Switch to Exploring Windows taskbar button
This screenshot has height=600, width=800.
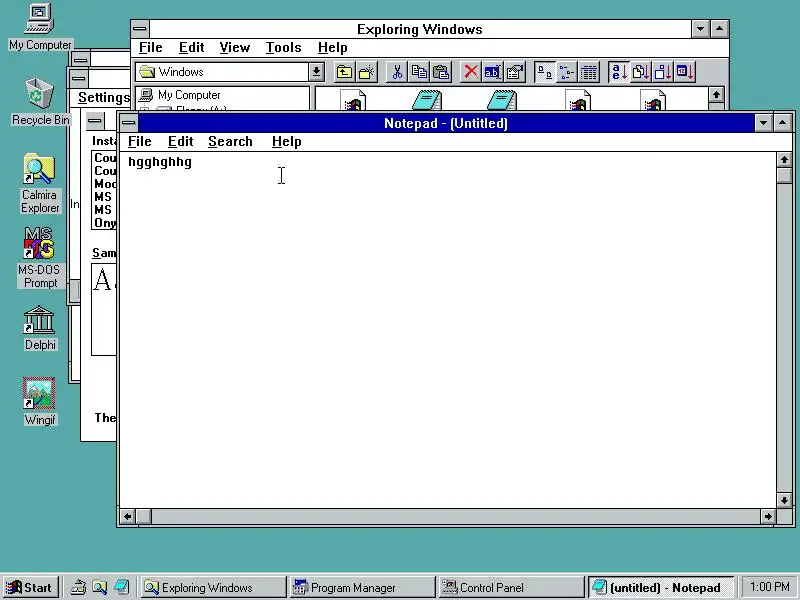pos(213,588)
